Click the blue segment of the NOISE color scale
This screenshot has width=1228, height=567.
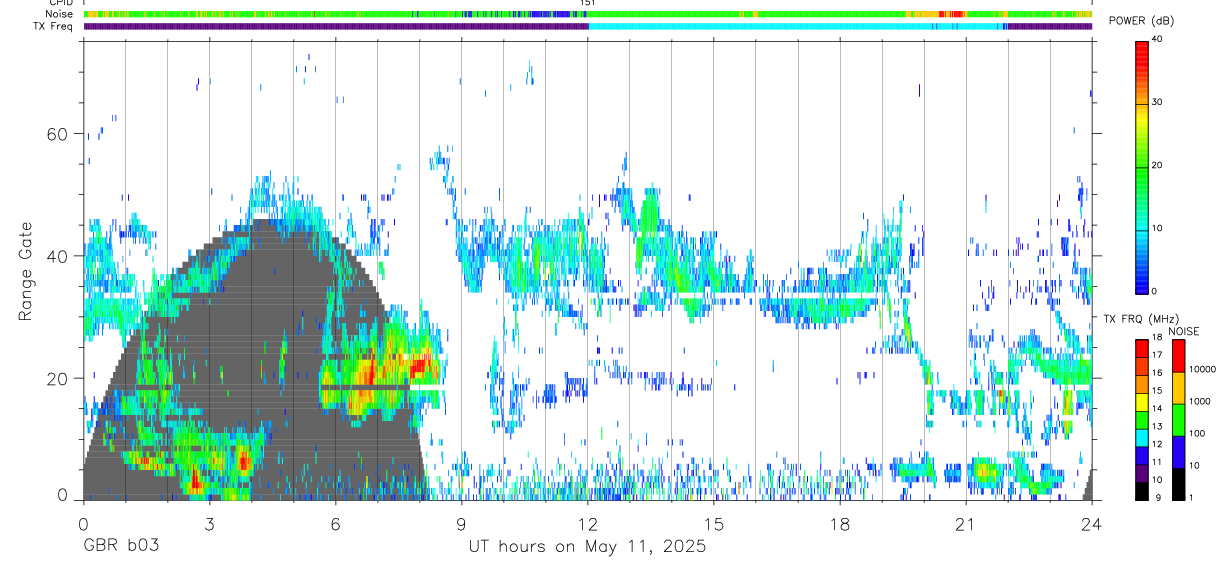[x=1179, y=452]
